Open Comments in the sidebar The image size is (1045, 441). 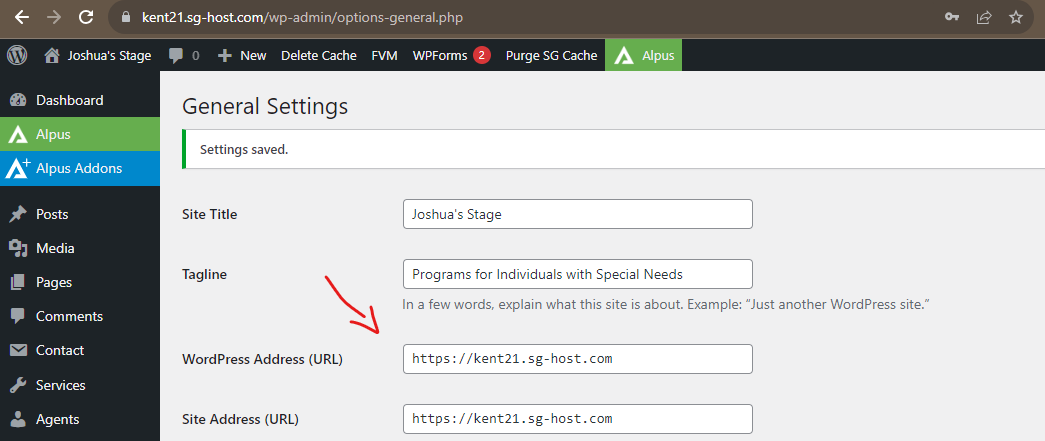coord(69,316)
